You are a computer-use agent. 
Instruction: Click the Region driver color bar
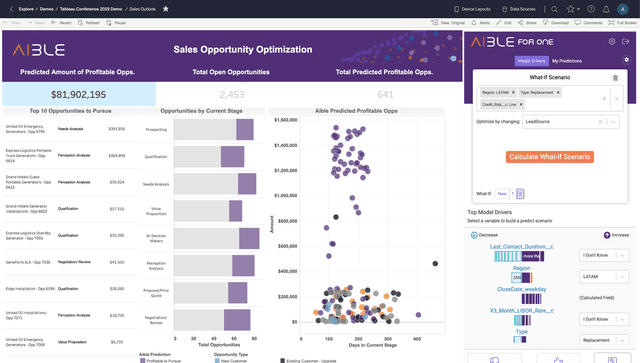tap(522, 278)
